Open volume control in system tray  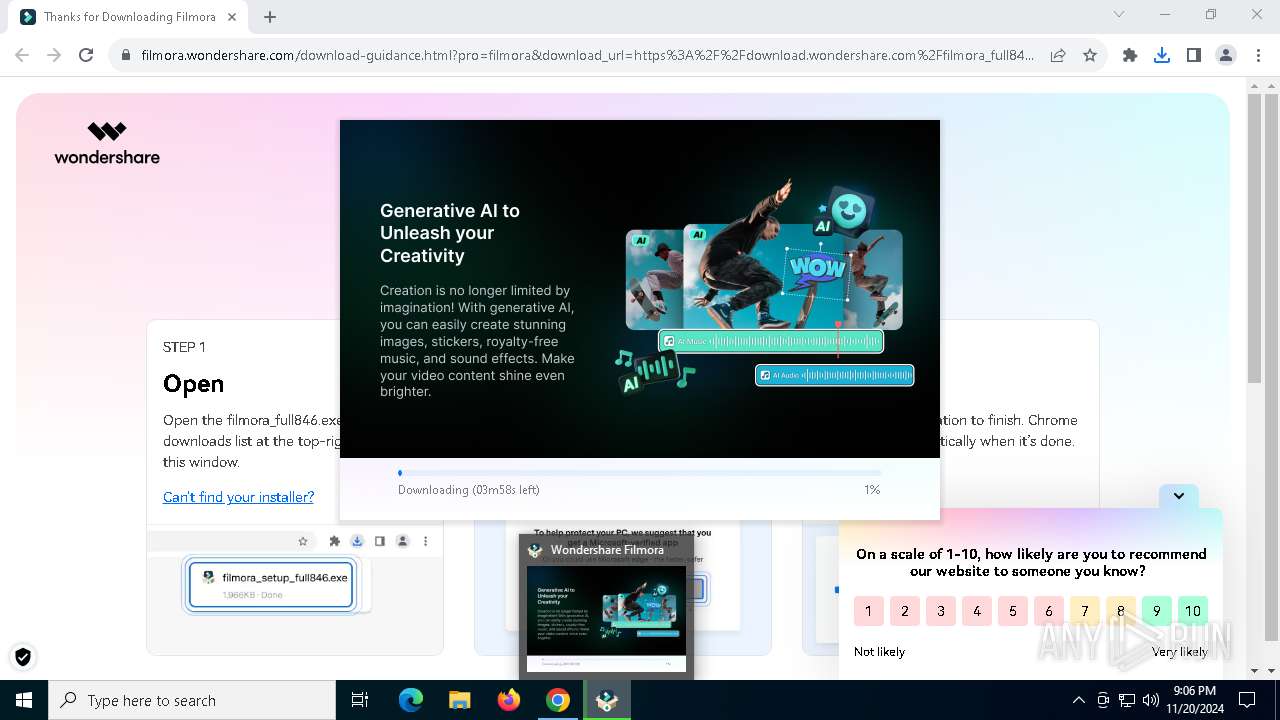1150,700
